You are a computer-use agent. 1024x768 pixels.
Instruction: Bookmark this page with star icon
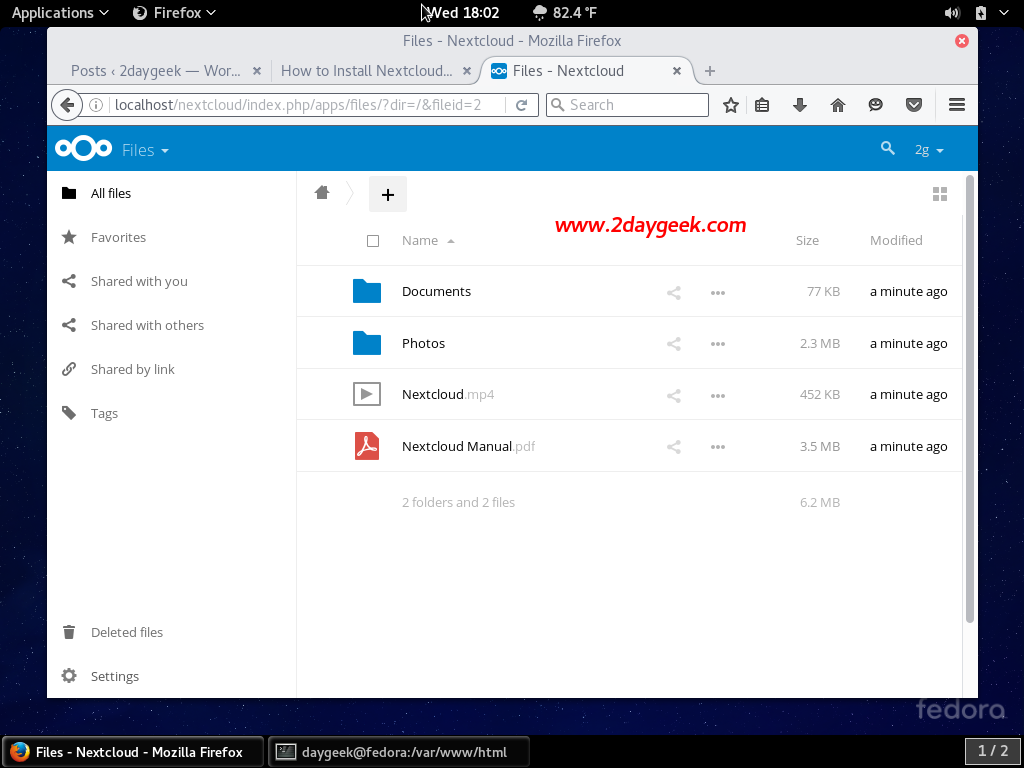pos(731,104)
